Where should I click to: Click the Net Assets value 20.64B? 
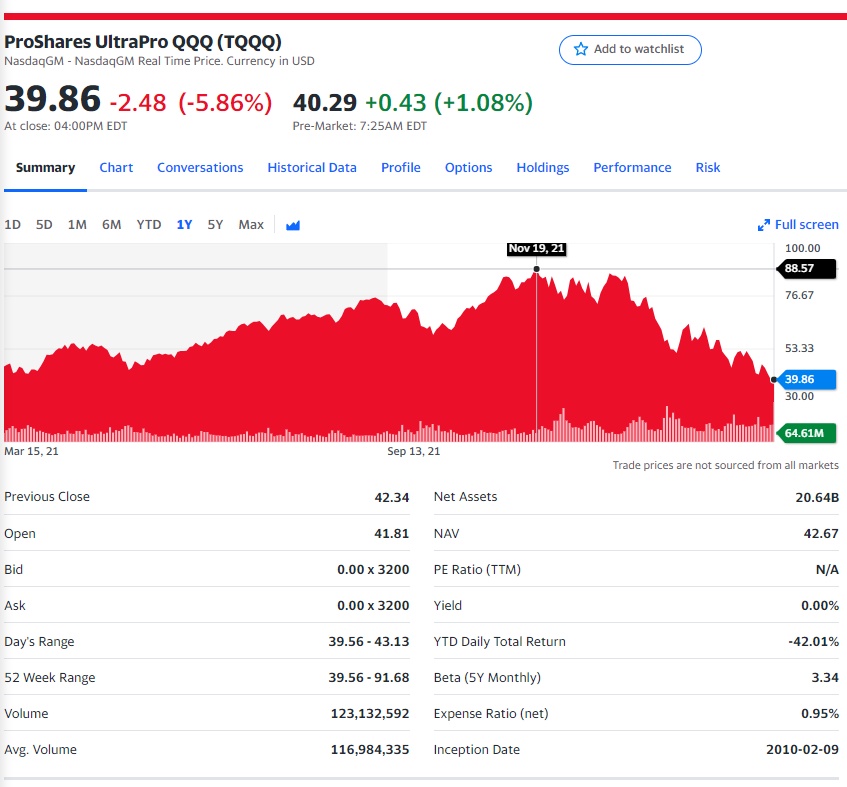[817, 497]
